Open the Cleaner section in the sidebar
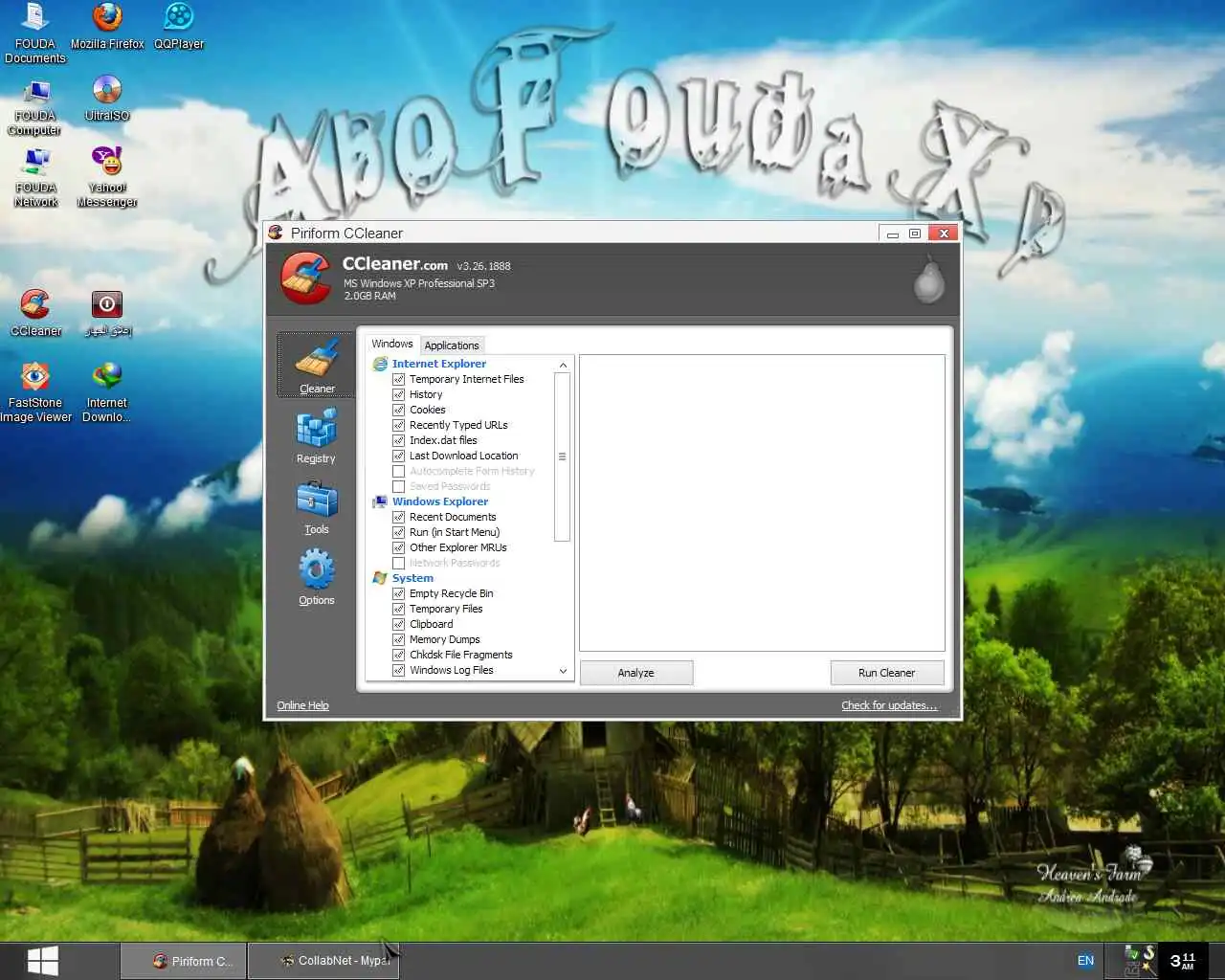Viewport: 1225px width, 980px height. [x=316, y=365]
